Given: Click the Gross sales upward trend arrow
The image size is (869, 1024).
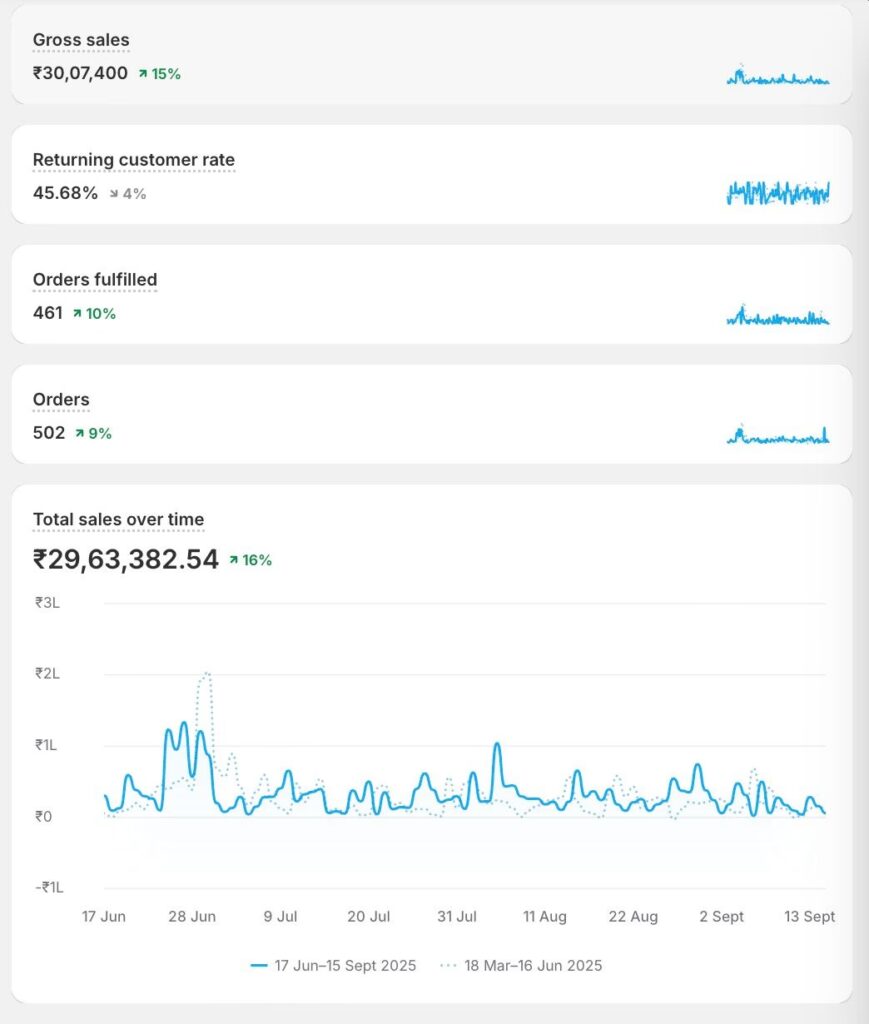Looking at the screenshot, I should [144, 73].
